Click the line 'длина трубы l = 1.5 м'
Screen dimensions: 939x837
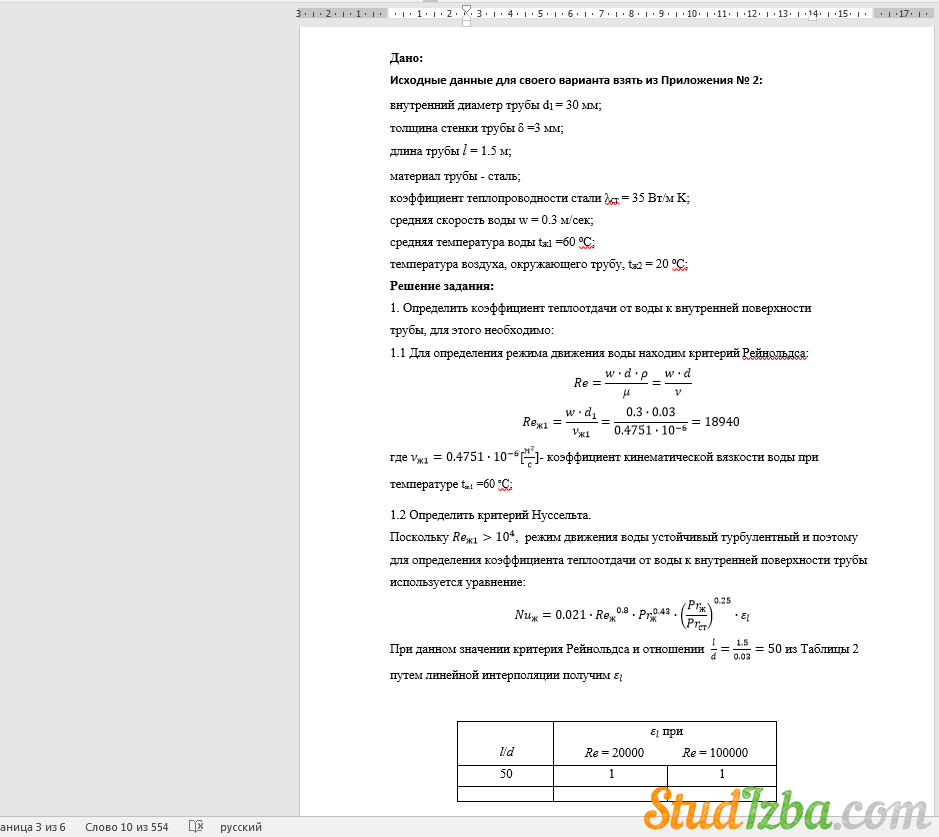[x=450, y=150]
